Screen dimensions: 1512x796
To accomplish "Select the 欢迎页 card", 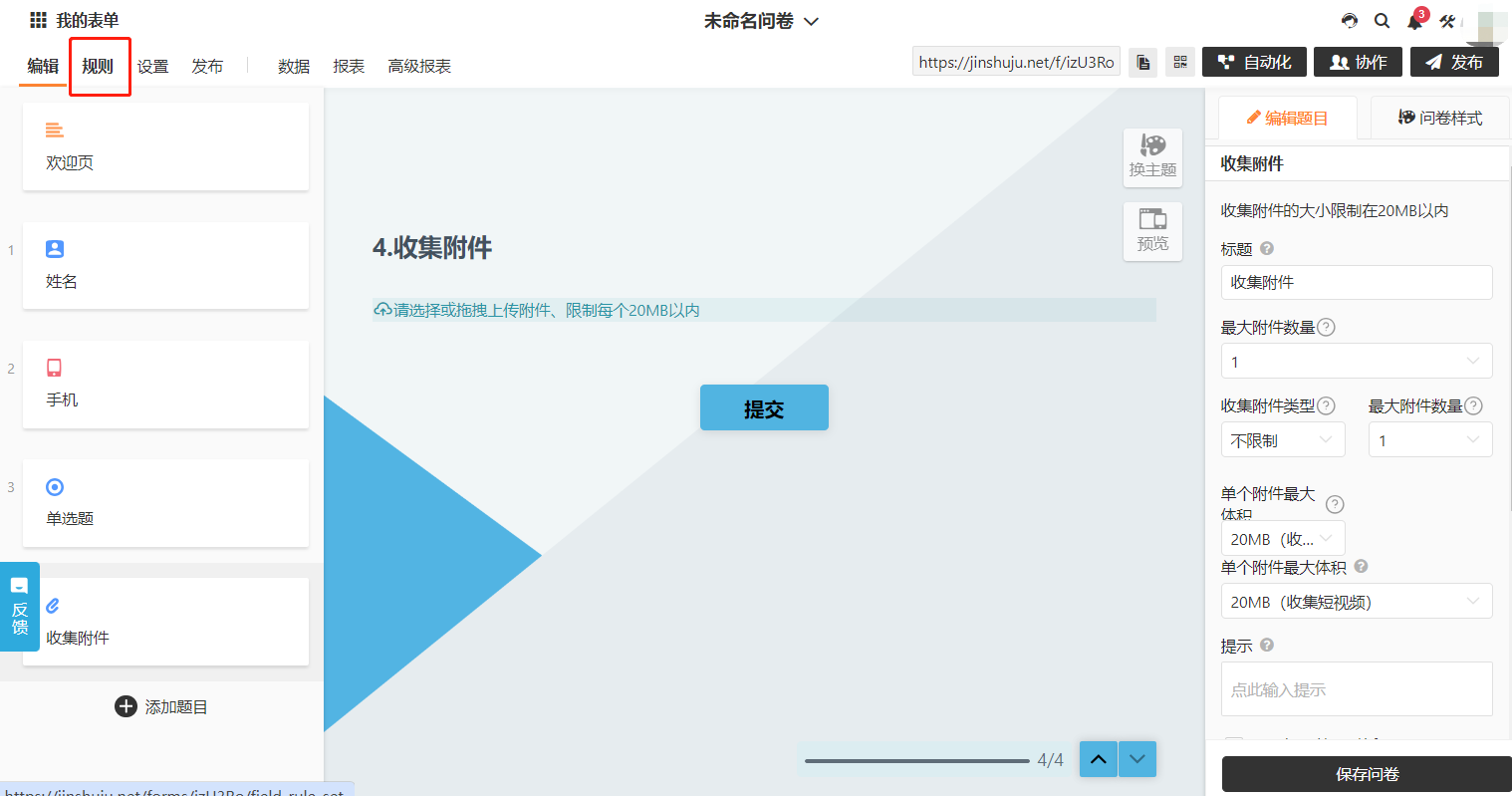I will tap(165, 146).
